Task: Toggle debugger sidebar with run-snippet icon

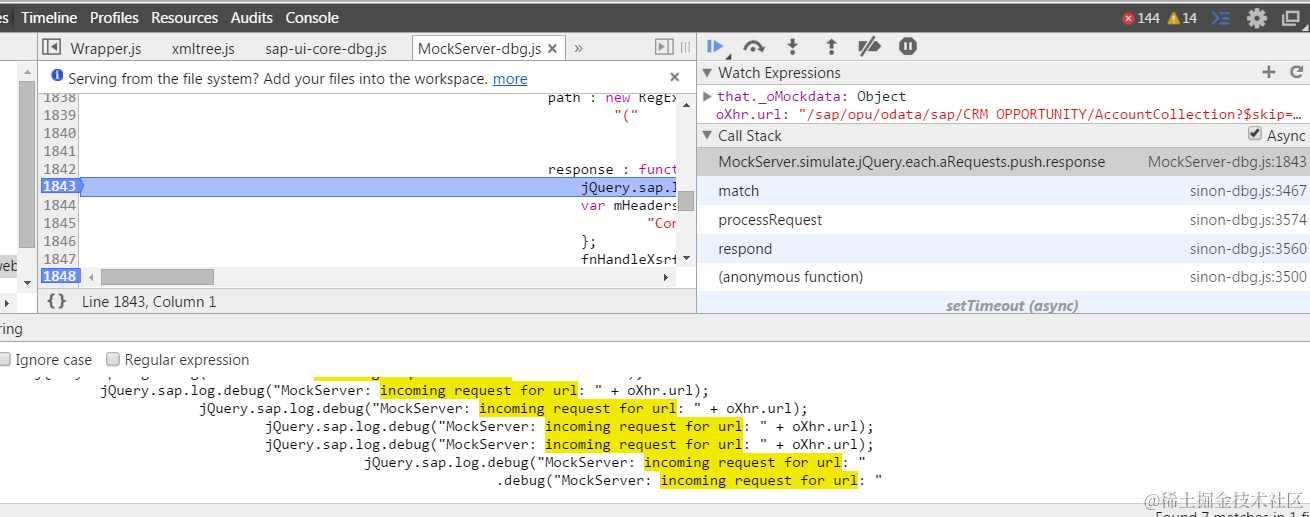Action: (x=664, y=47)
